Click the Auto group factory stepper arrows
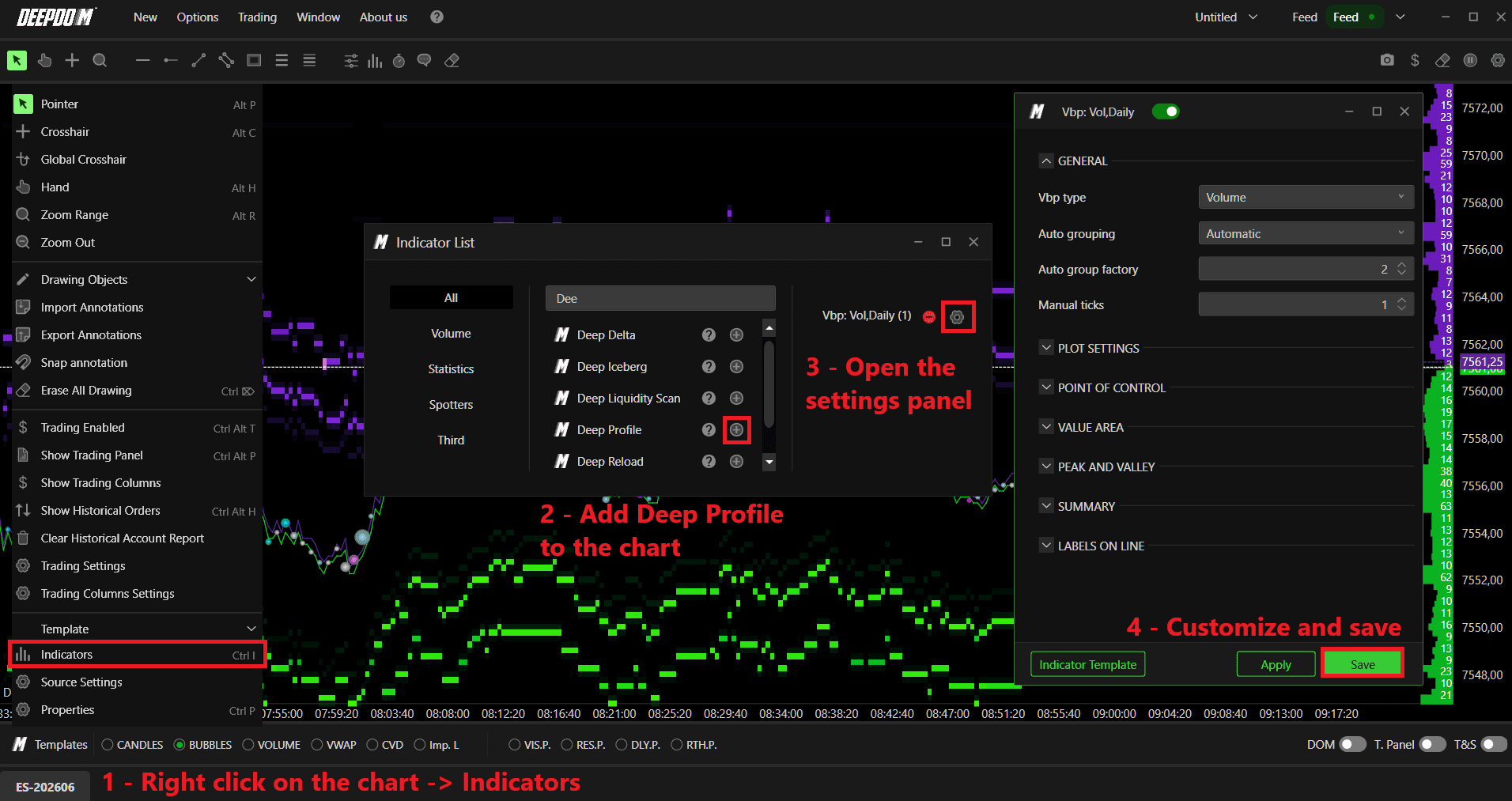Screen dimensions: 1512x801 tap(1402, 269)
